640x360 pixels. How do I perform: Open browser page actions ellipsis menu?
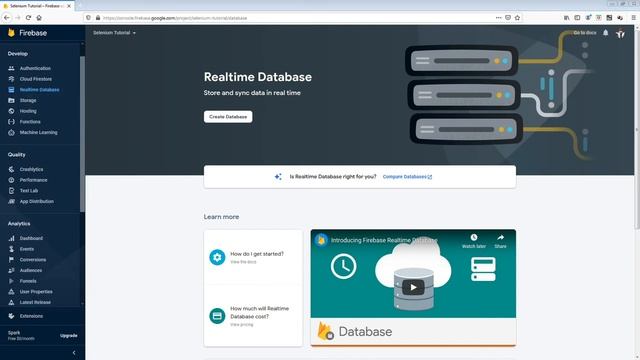point(498,18)
